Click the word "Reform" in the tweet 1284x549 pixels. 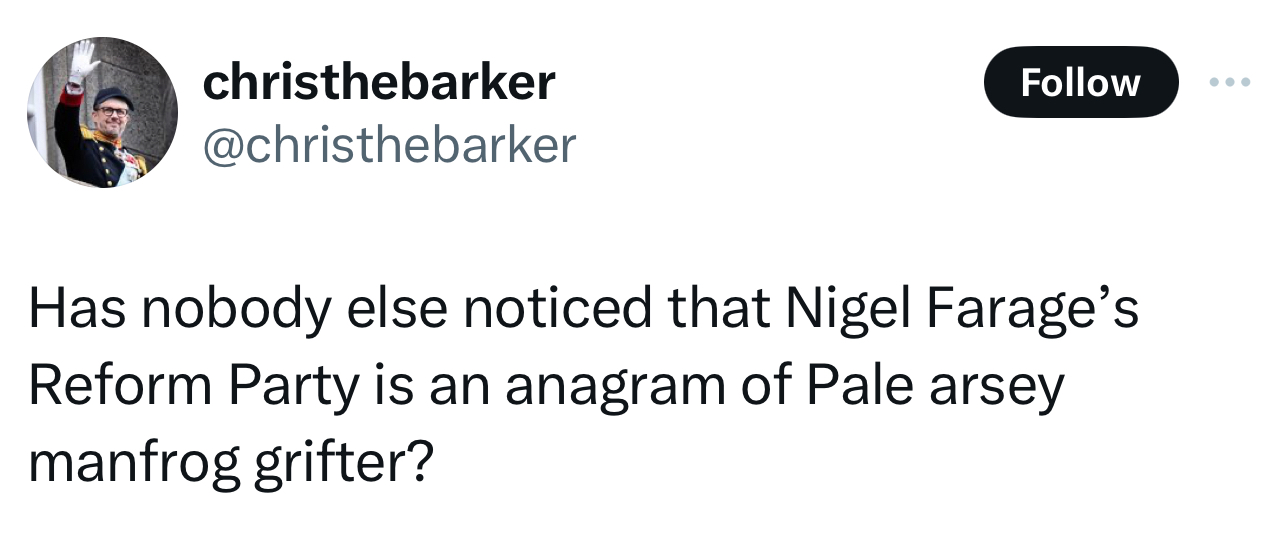pyautogui.click(x=111, y=387)
